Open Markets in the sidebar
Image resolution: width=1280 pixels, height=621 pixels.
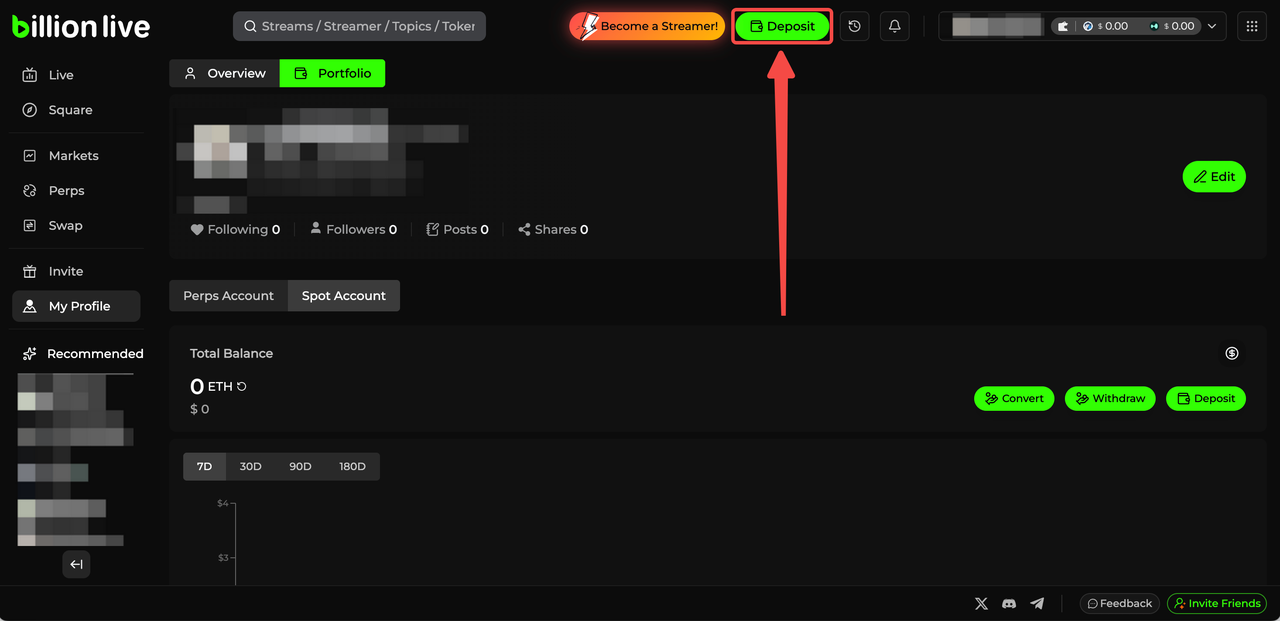[73, 156]
